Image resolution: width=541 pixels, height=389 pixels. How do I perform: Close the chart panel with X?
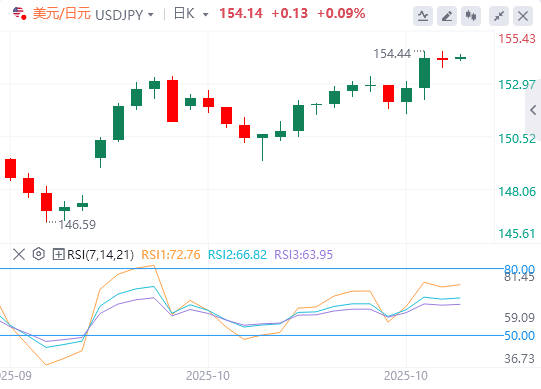tap(523, 16)
